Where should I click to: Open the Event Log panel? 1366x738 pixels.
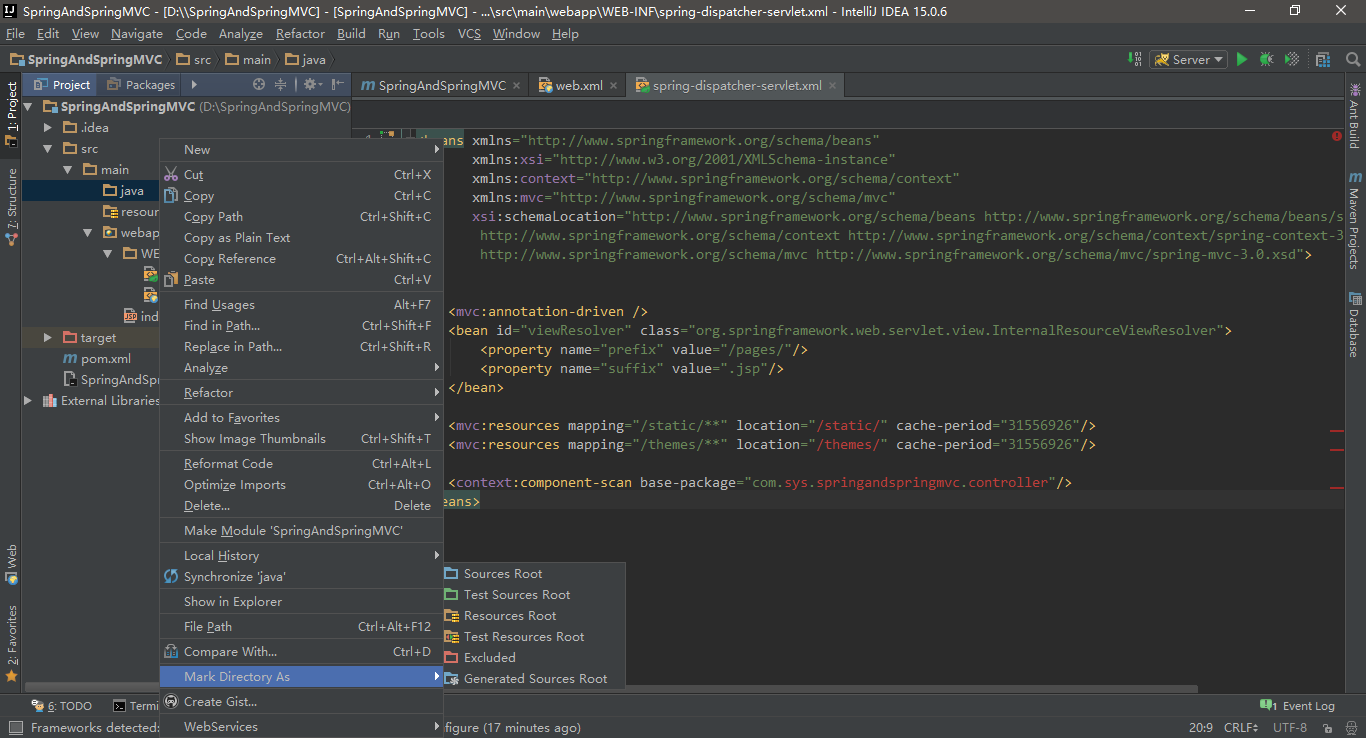[x=1297, y=706]
